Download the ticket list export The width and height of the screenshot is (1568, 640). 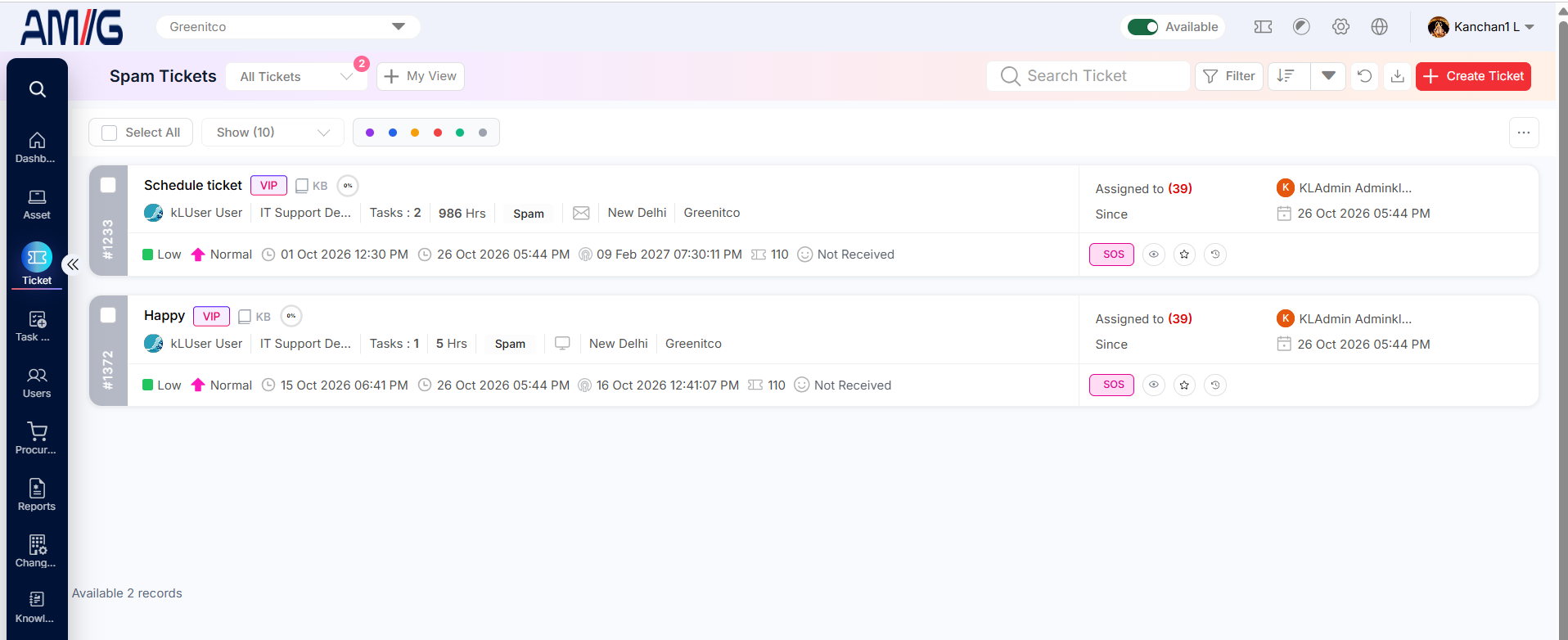(x=1398, y=76)
